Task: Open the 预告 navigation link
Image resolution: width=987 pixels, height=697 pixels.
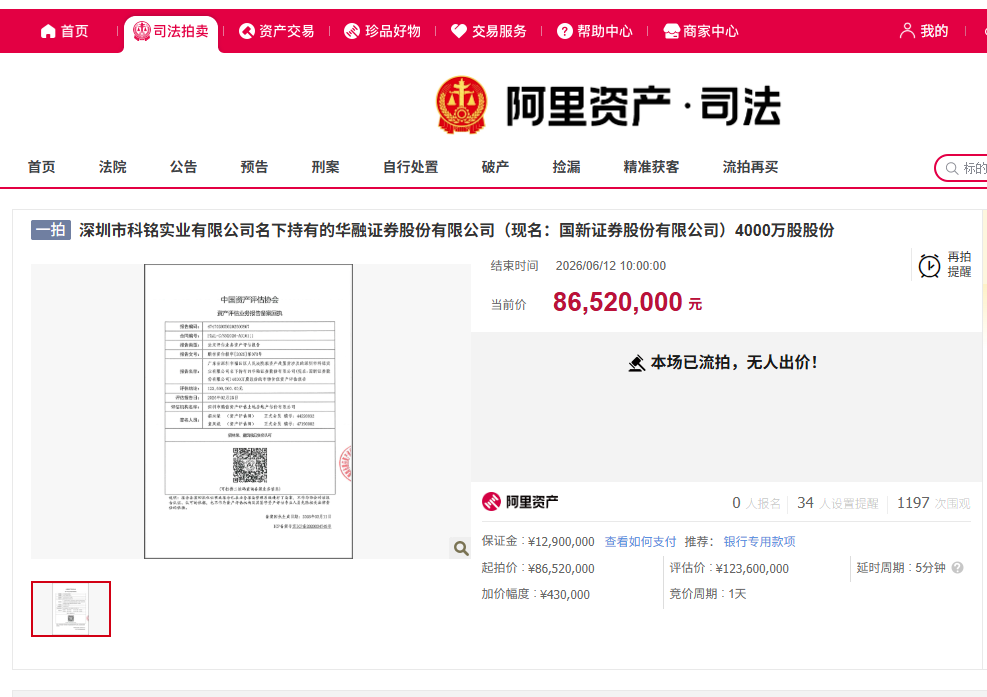Action: (254, 167)
